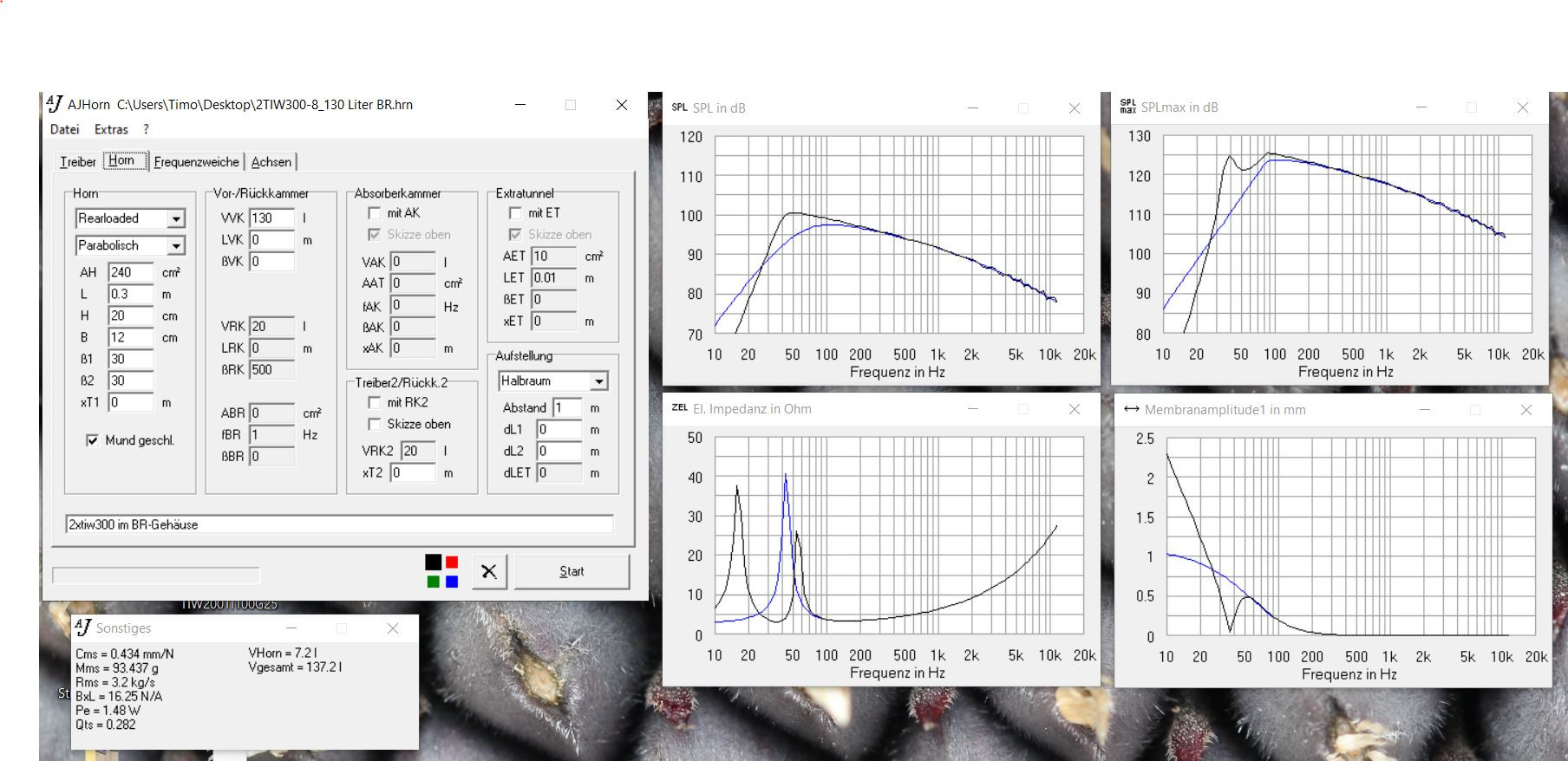
Task: Toggle the 'mit RK2' checkbox
Action: (x=374, y=402)
